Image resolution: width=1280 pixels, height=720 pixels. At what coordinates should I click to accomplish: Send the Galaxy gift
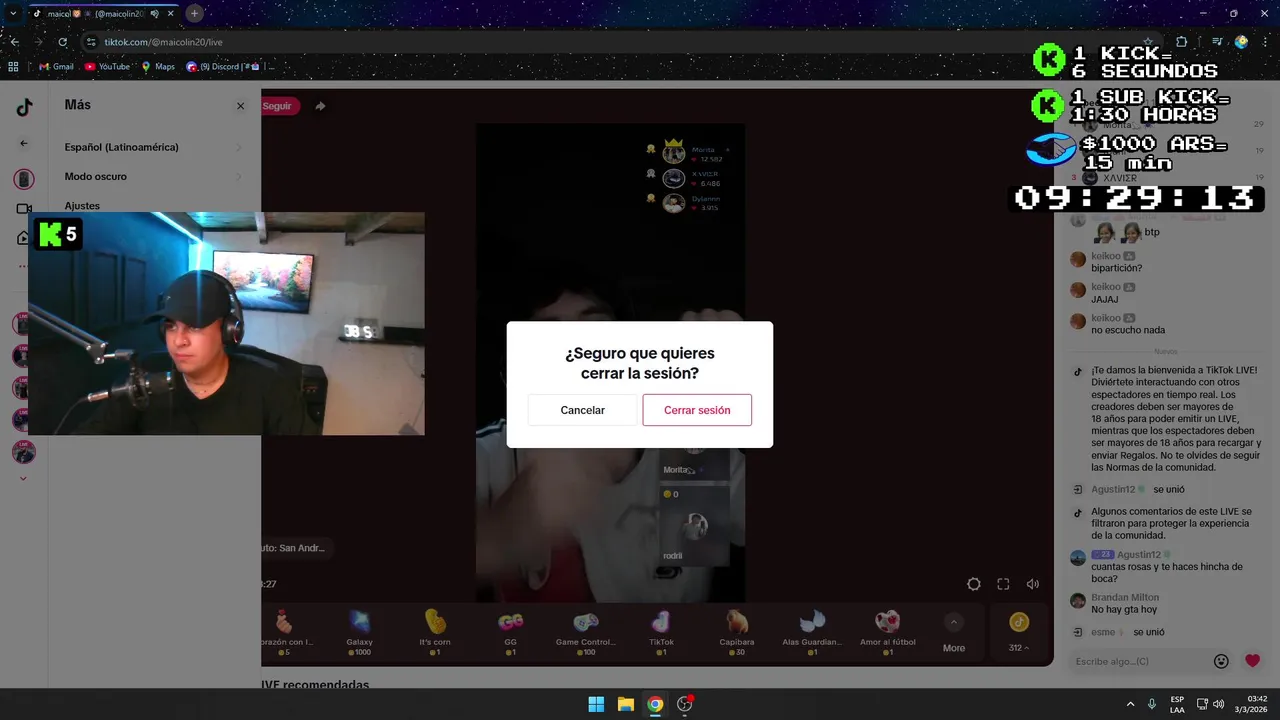coord(359,631)
